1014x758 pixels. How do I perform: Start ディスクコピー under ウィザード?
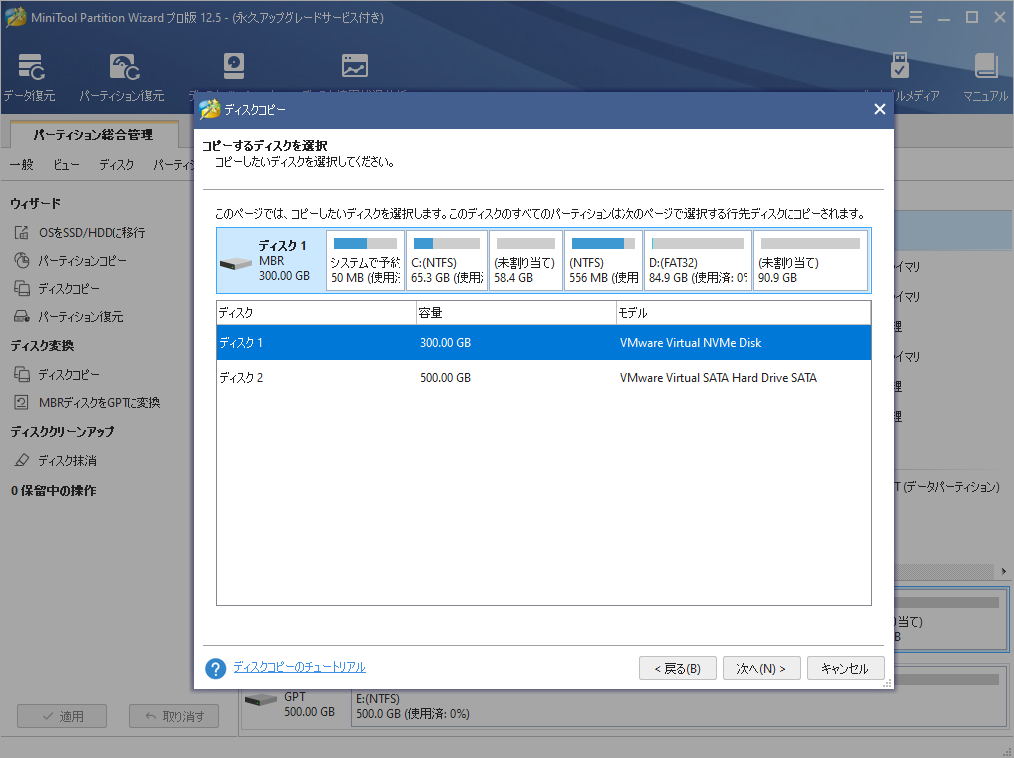click(x=69, y=288)
